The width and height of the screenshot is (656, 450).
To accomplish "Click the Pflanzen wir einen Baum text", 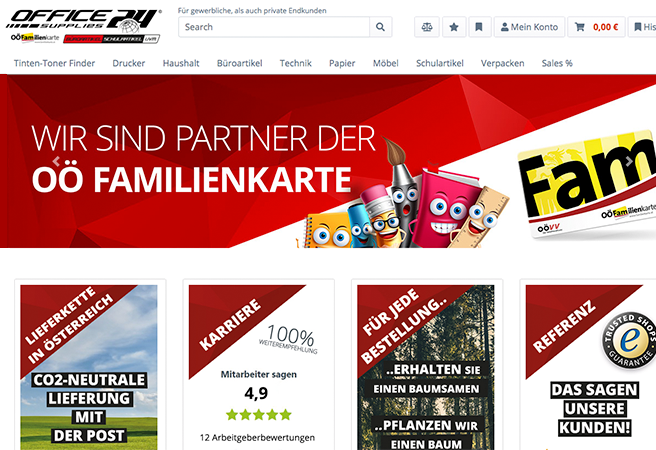I will tap(426, 434).
